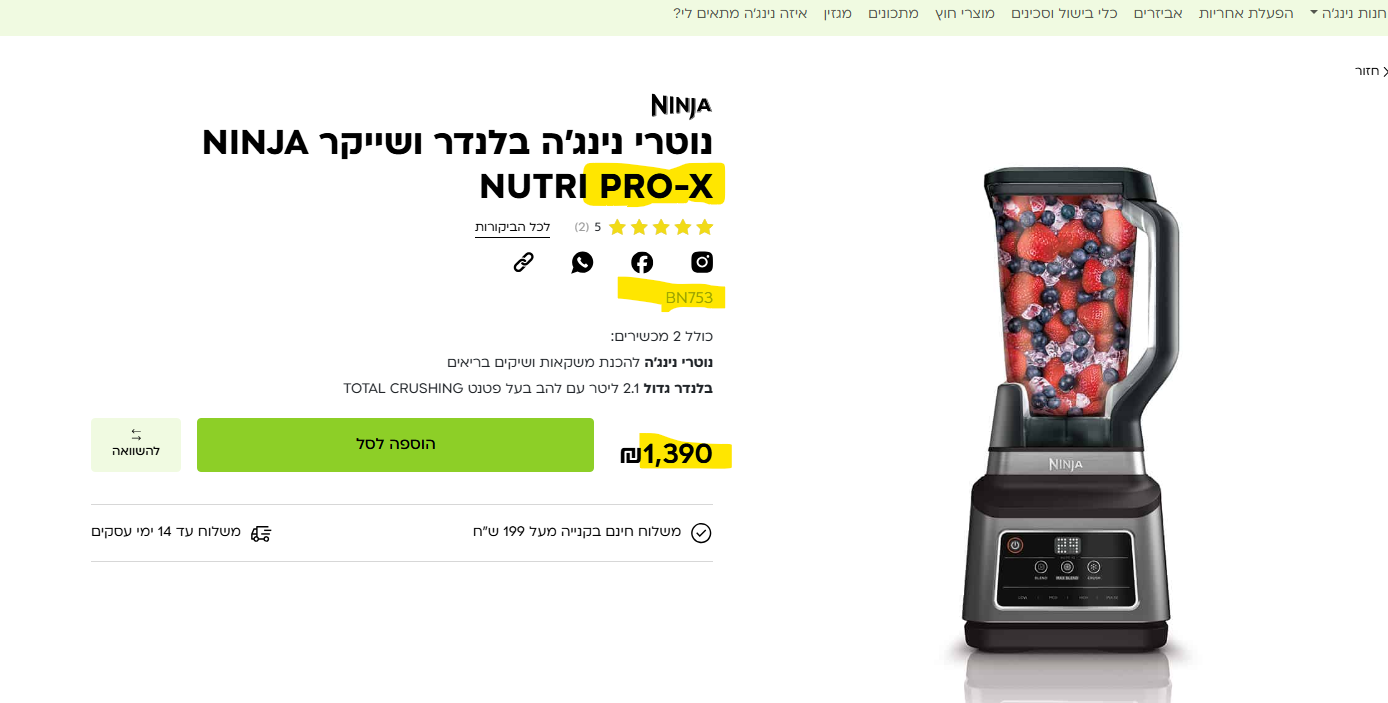Share product via Facebook icon

642,262
